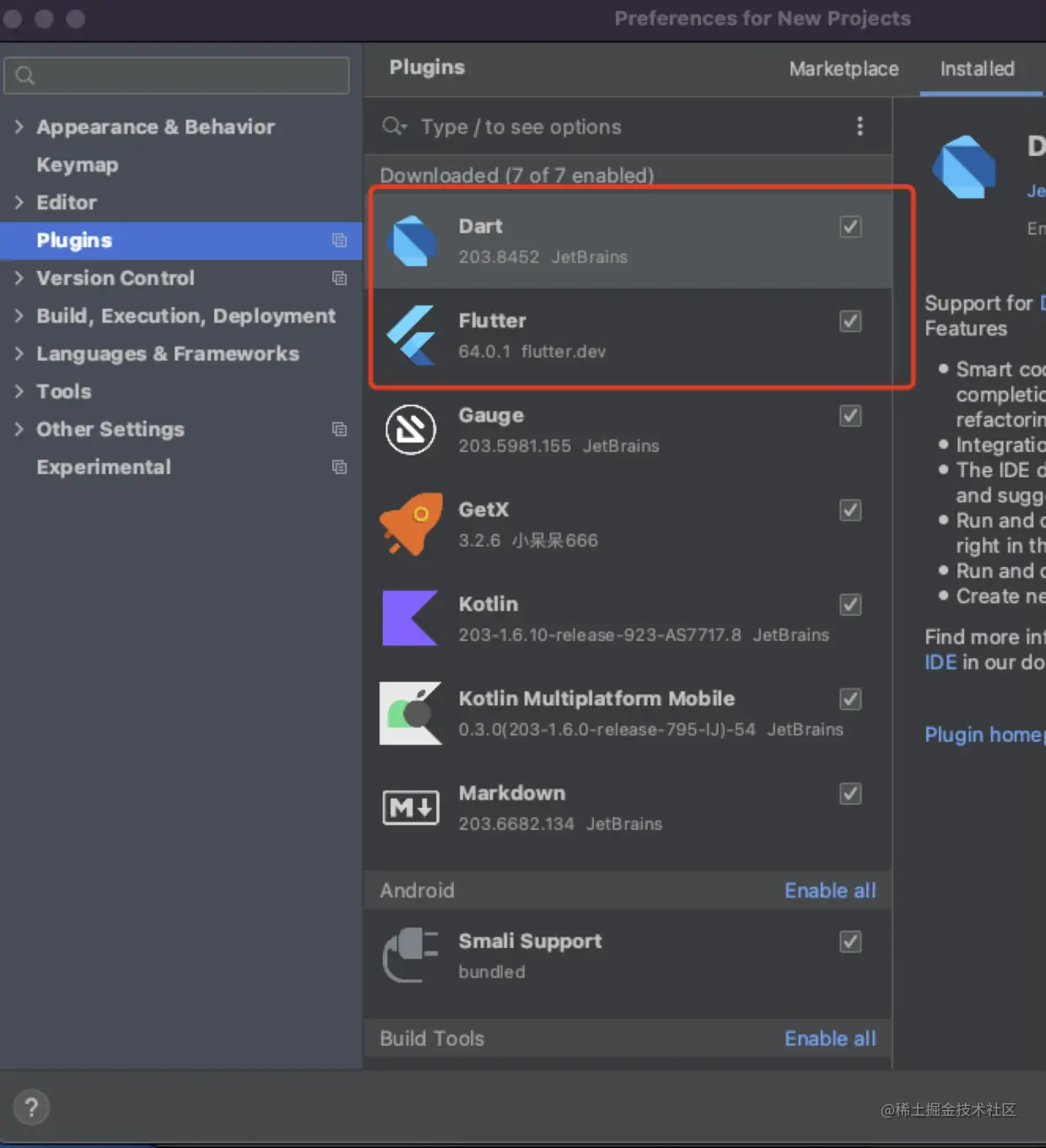Switch to the Marketplace tab
Viewport: 1046px width, 1148px height.
pyautogui.click(x=844, y=69)
